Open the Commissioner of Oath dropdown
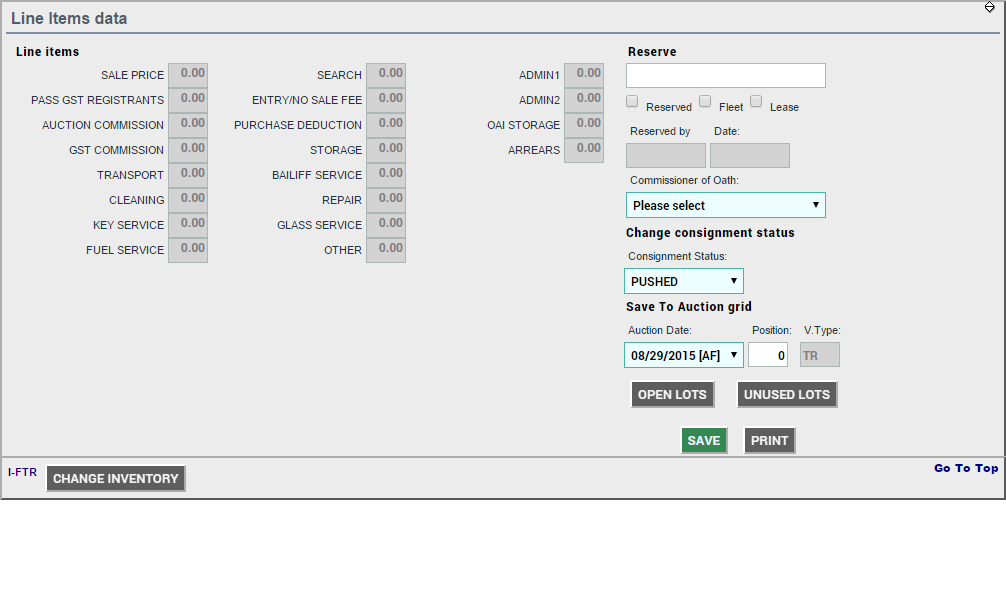The height and width of the screenshot is (601, 1006). [x=726, y=205]
